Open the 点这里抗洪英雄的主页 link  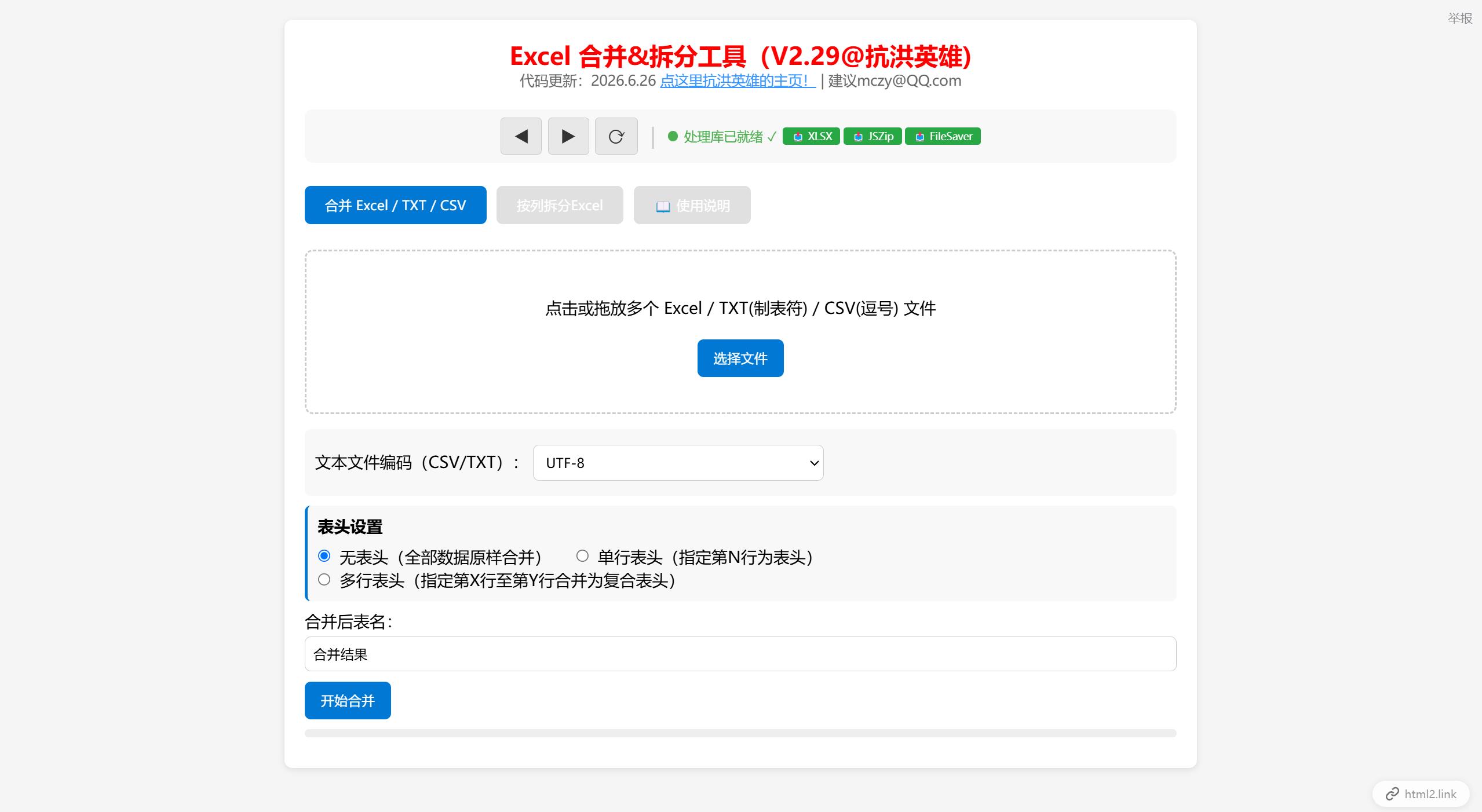tap(738, 81)
